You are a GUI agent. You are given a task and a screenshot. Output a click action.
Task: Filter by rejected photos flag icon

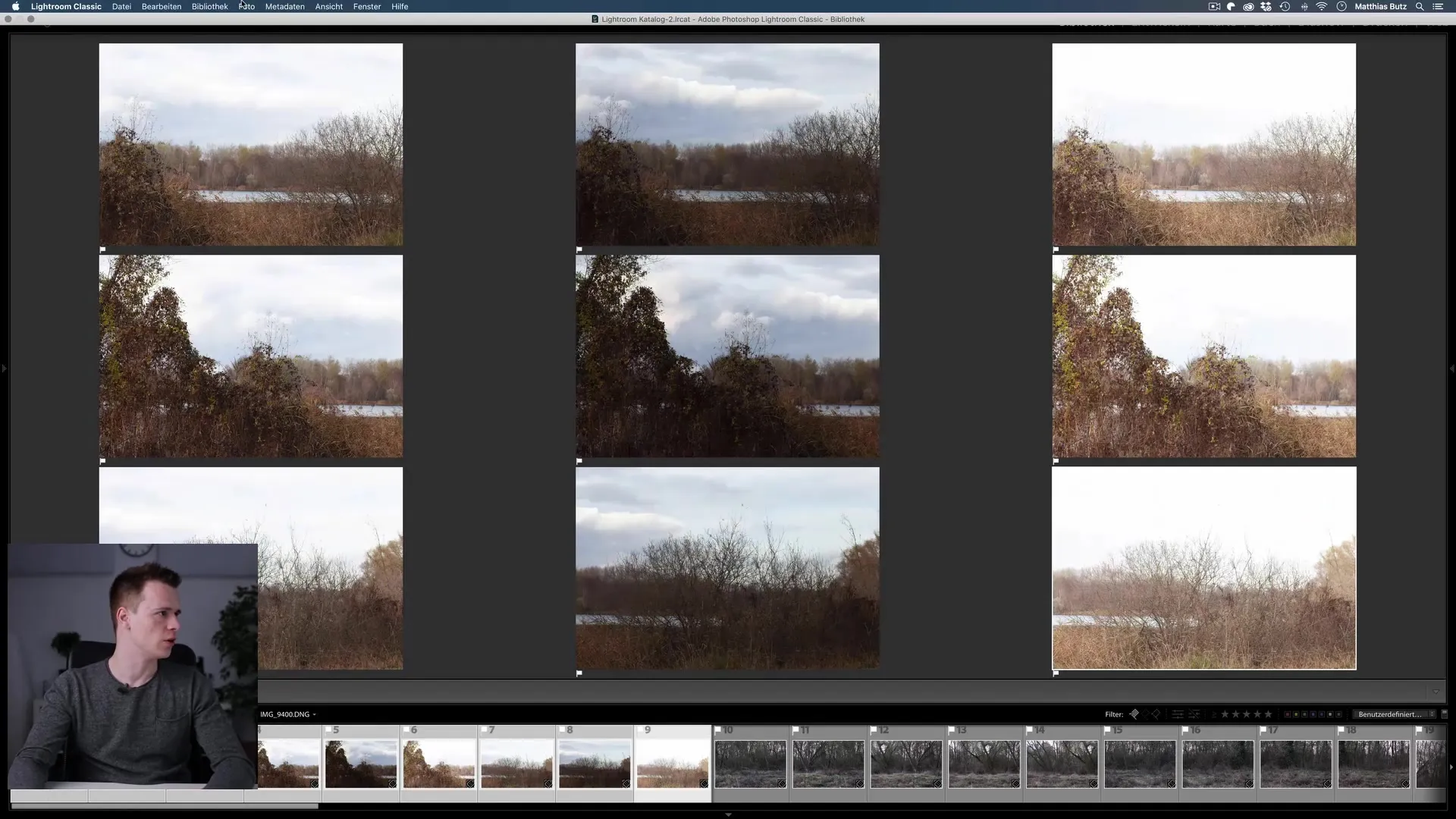pyautogui.click(x=1156, y=714)
